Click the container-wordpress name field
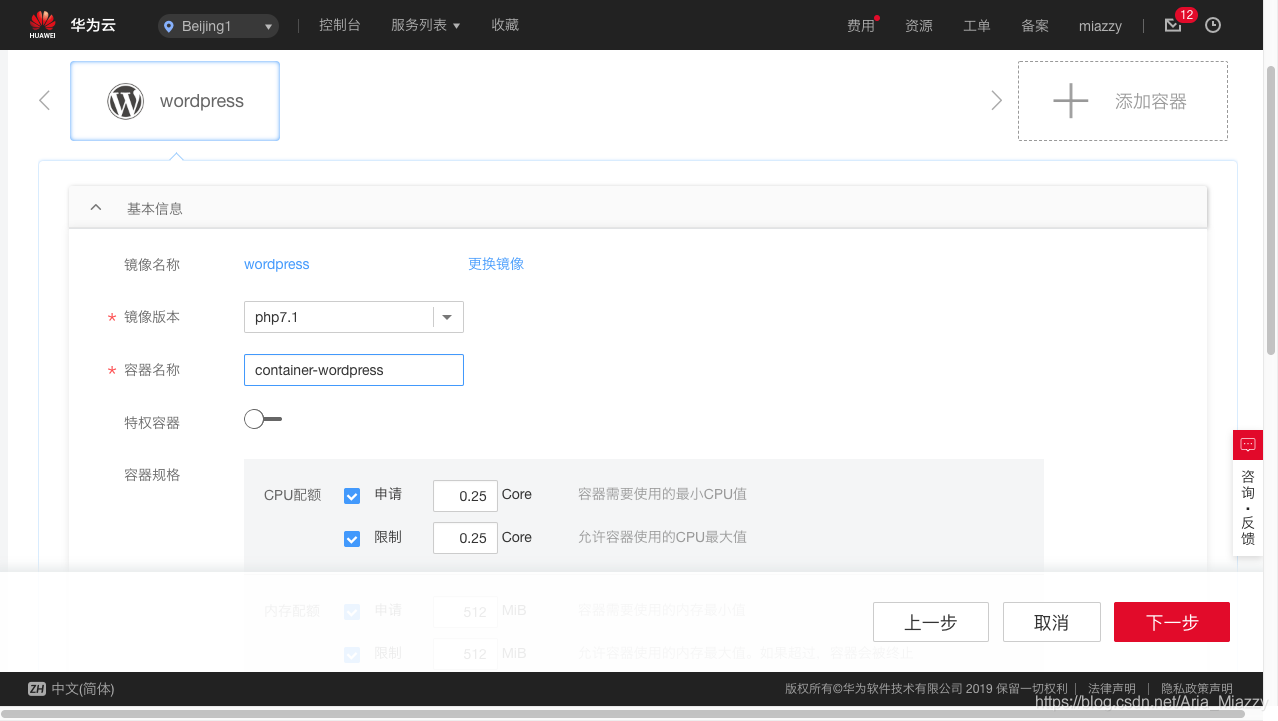Viewport: 1278px width, 721px height. coord(354,370)
